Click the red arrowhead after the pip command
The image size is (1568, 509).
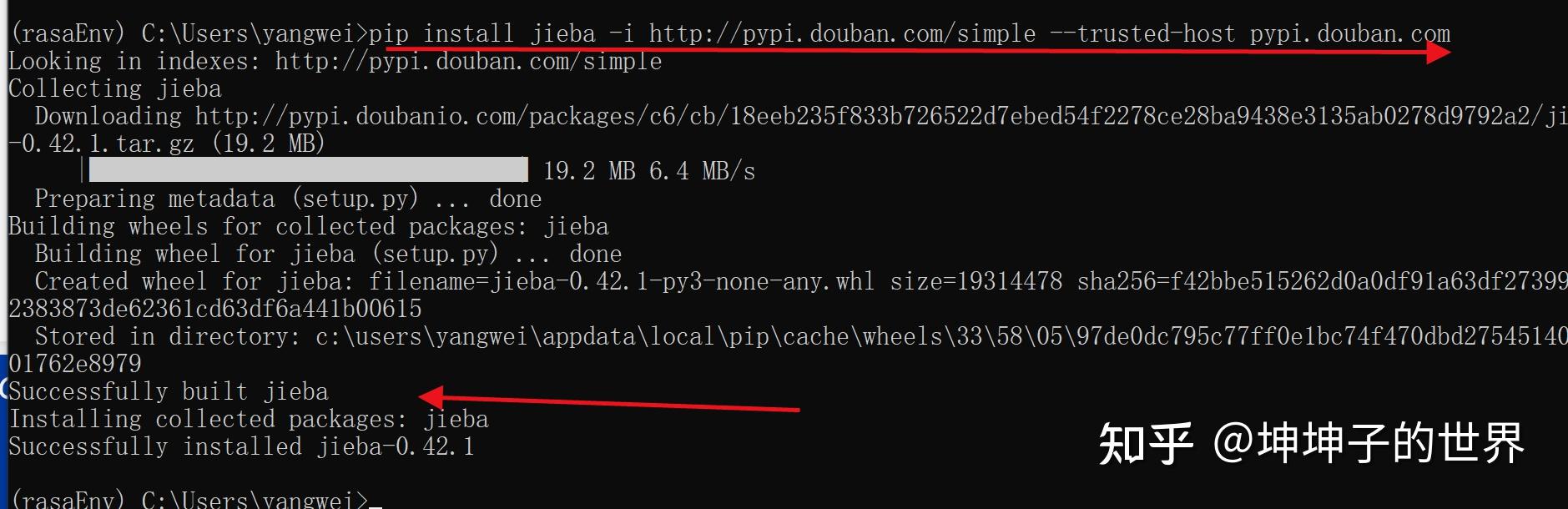point(1438,53)
